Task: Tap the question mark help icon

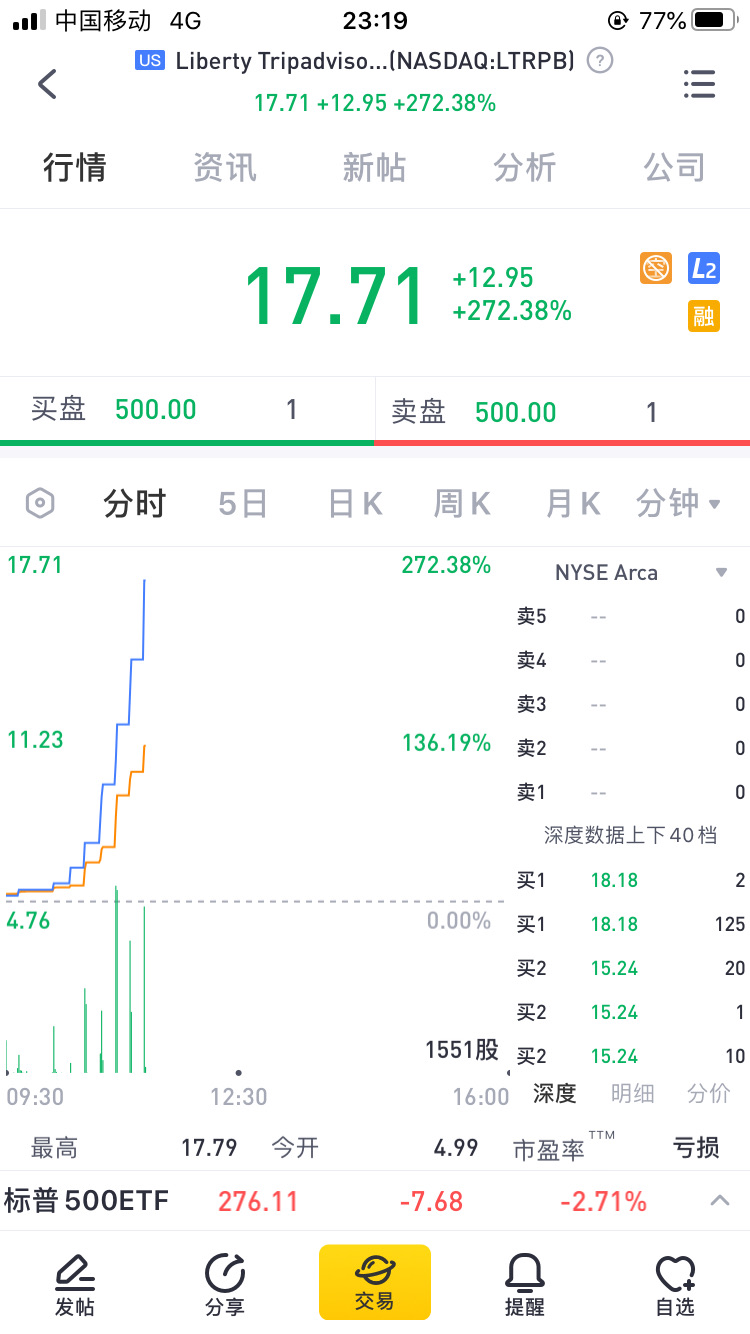Action: tap(599, 60)
